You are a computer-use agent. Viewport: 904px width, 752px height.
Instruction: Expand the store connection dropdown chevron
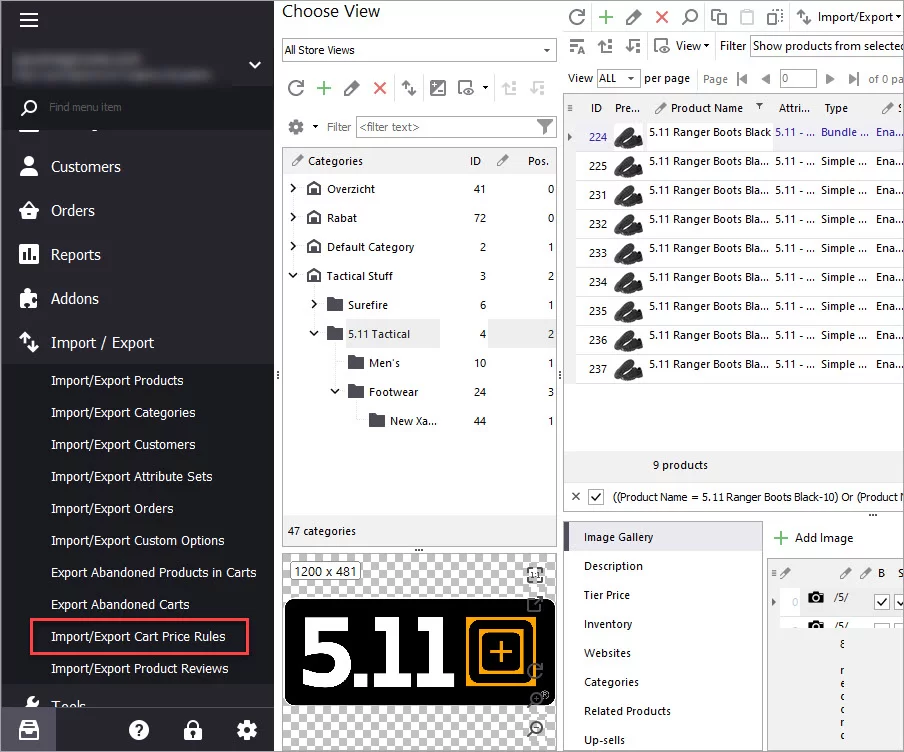pyautogui.click(x=254, y=65)
